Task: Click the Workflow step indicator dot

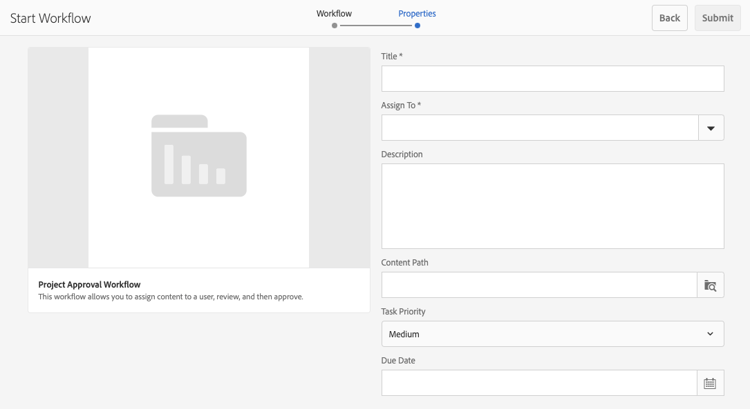Action: 334,26
